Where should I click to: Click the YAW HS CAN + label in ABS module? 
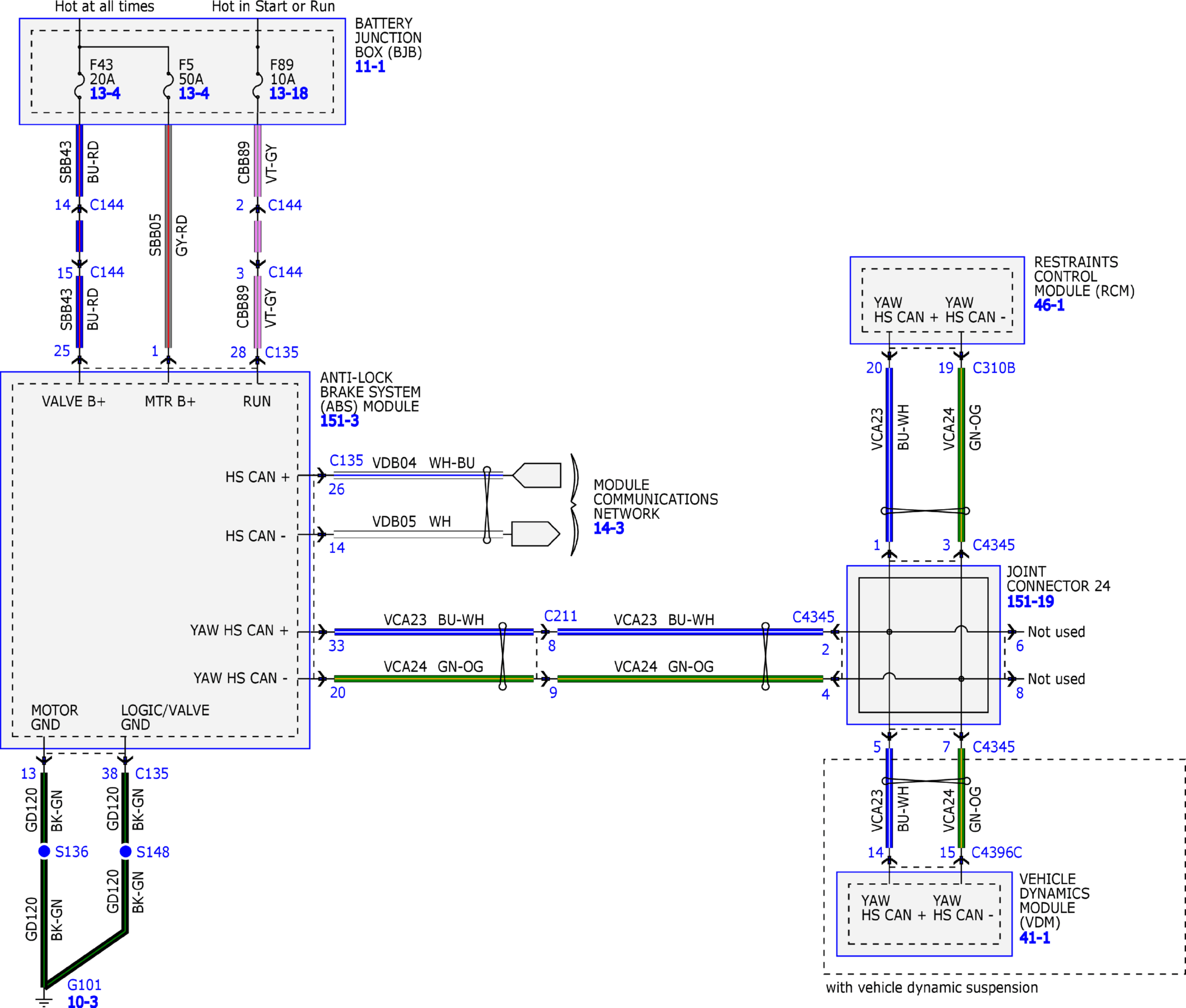pos(239,630)
